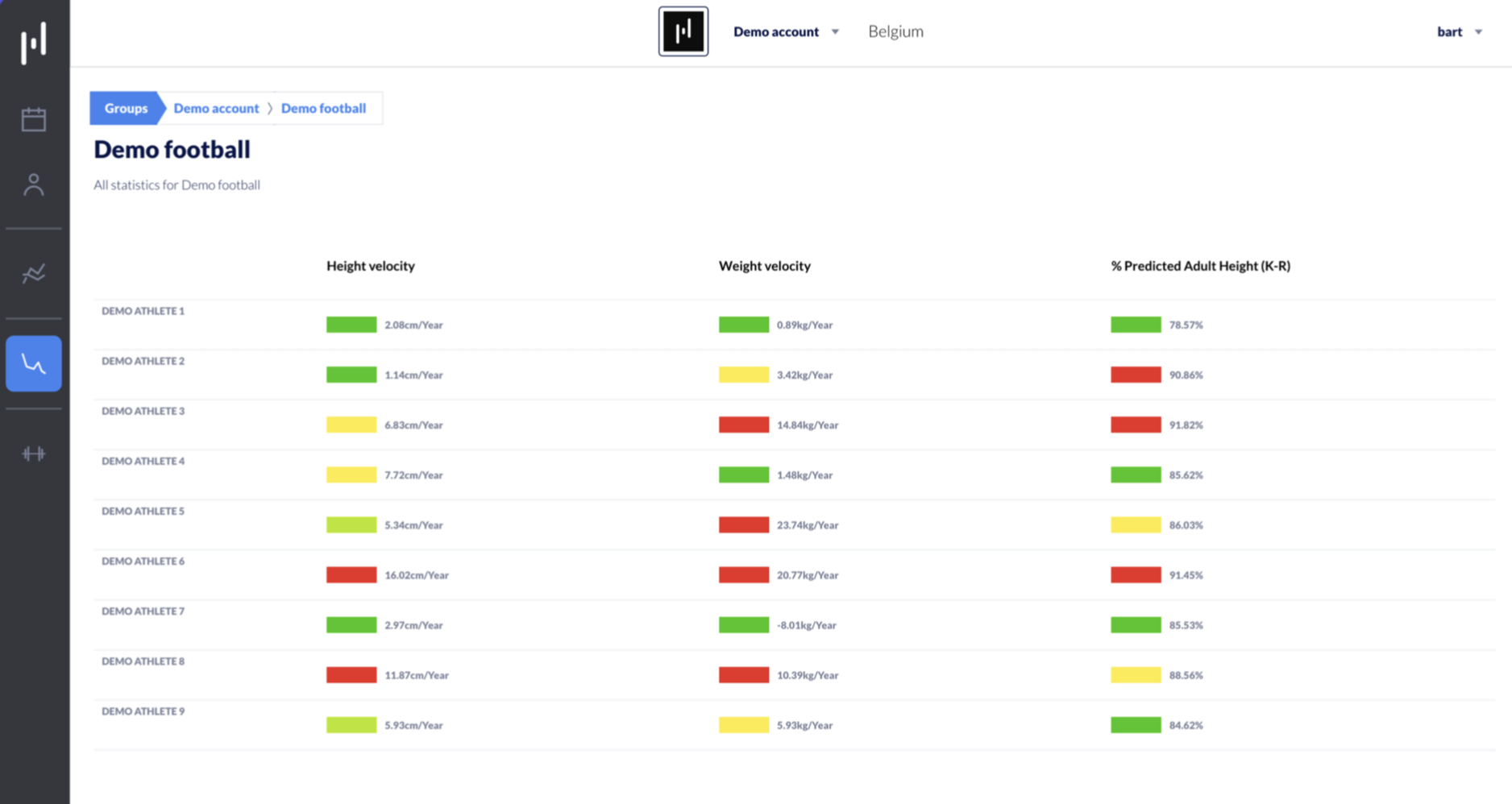Open the calendar icon in the sidebar
This screenshot has width=1512, height=804.
34,119
